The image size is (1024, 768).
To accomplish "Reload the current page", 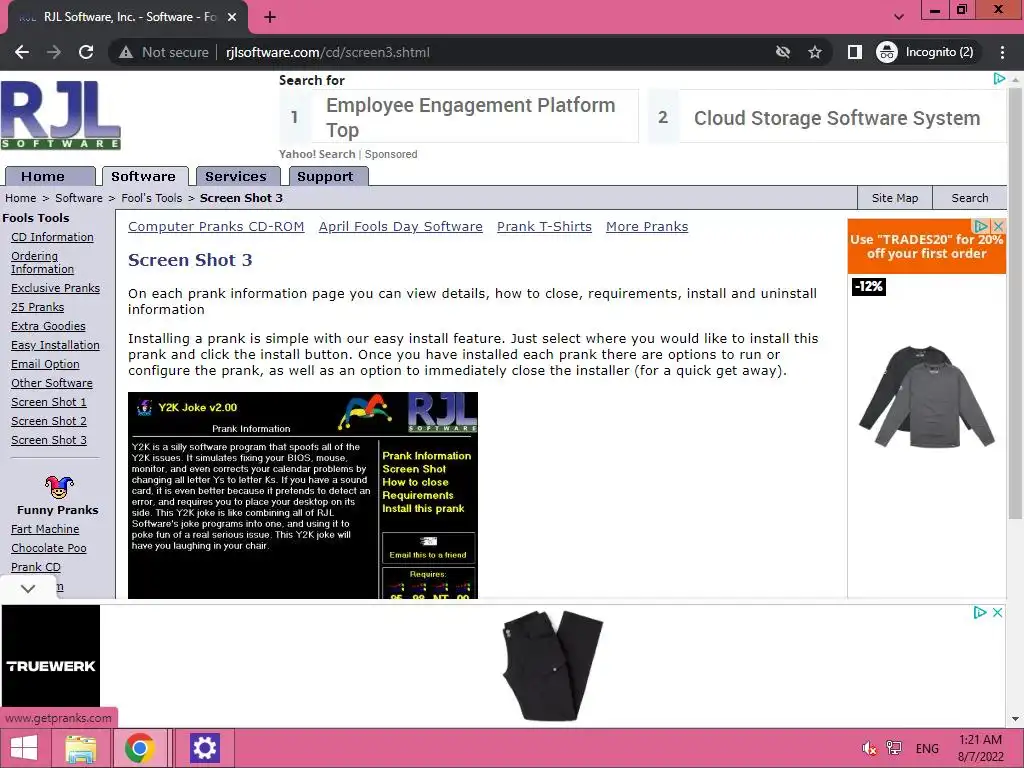I will tap(86, 52).
